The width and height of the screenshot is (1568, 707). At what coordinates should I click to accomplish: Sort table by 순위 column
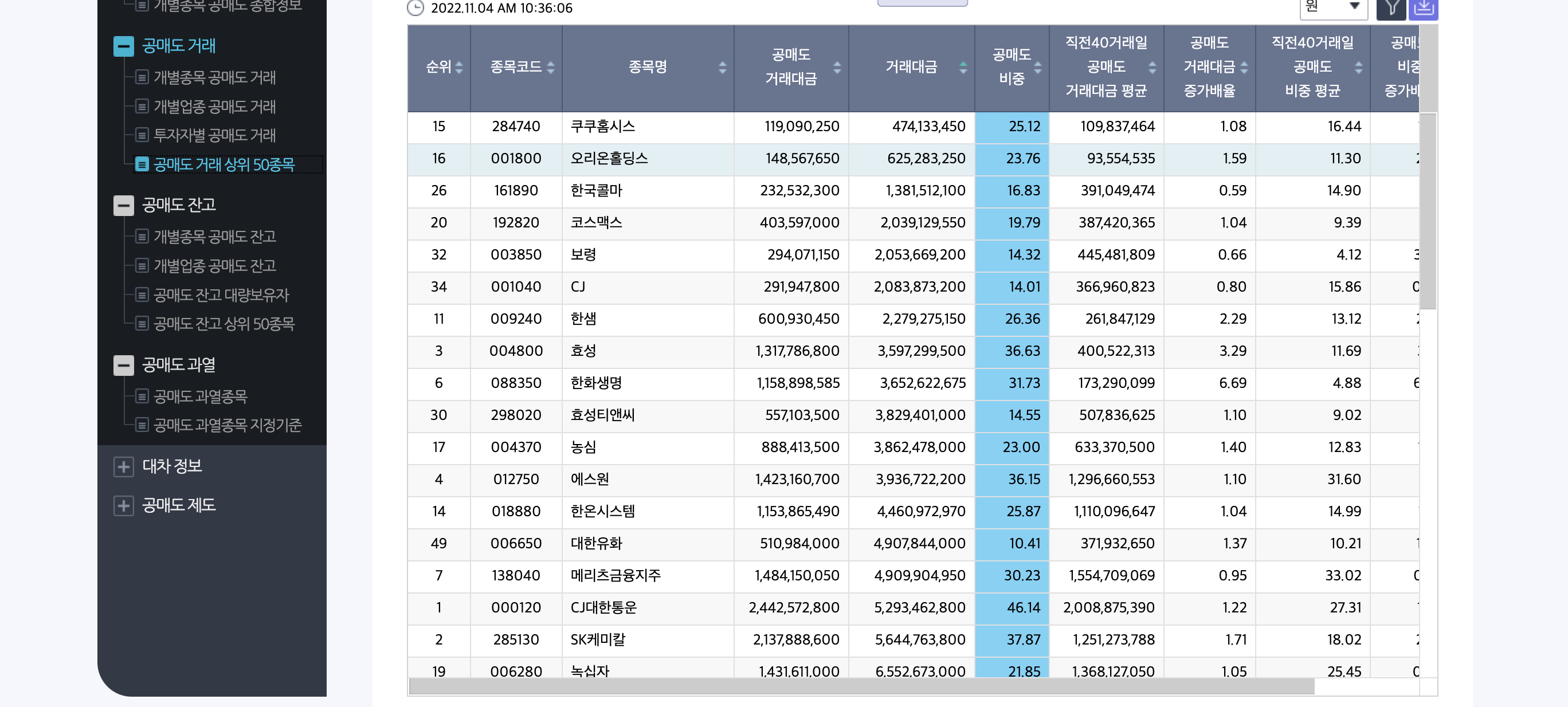pos(459,67)
